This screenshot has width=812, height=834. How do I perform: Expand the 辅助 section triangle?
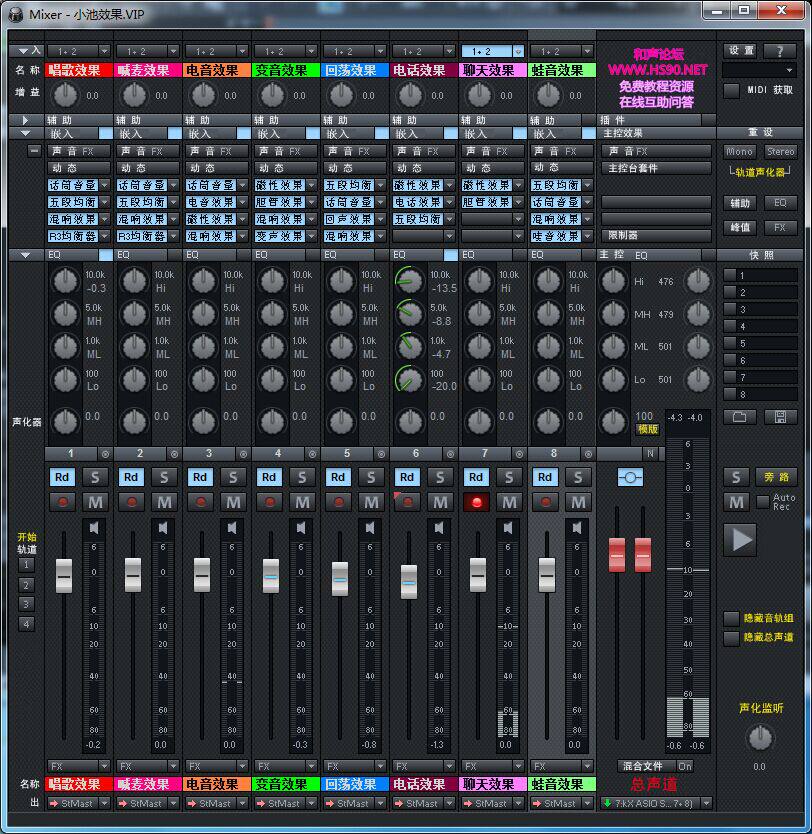click(25, 120)
